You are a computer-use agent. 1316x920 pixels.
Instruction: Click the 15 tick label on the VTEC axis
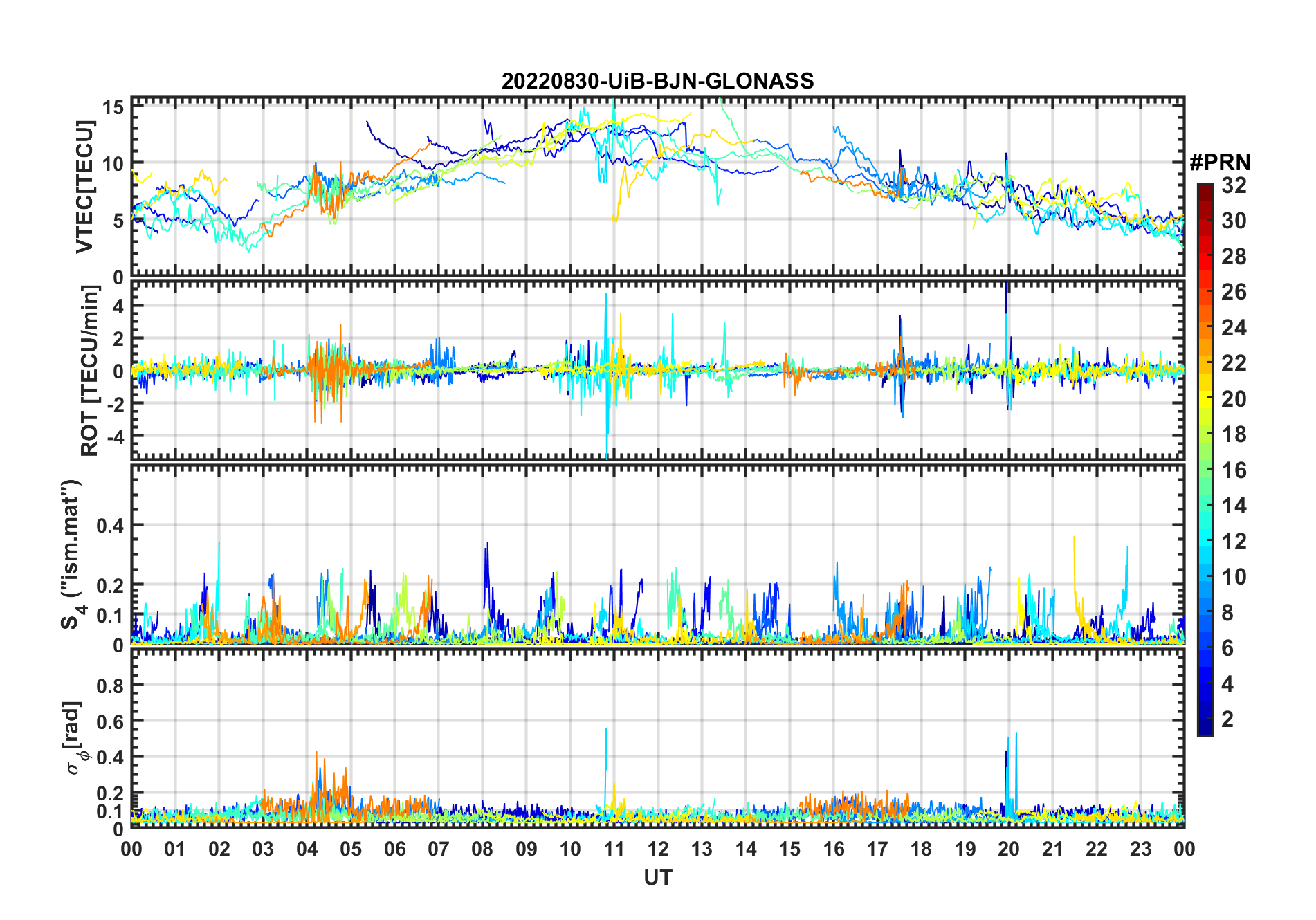(113, 108)
